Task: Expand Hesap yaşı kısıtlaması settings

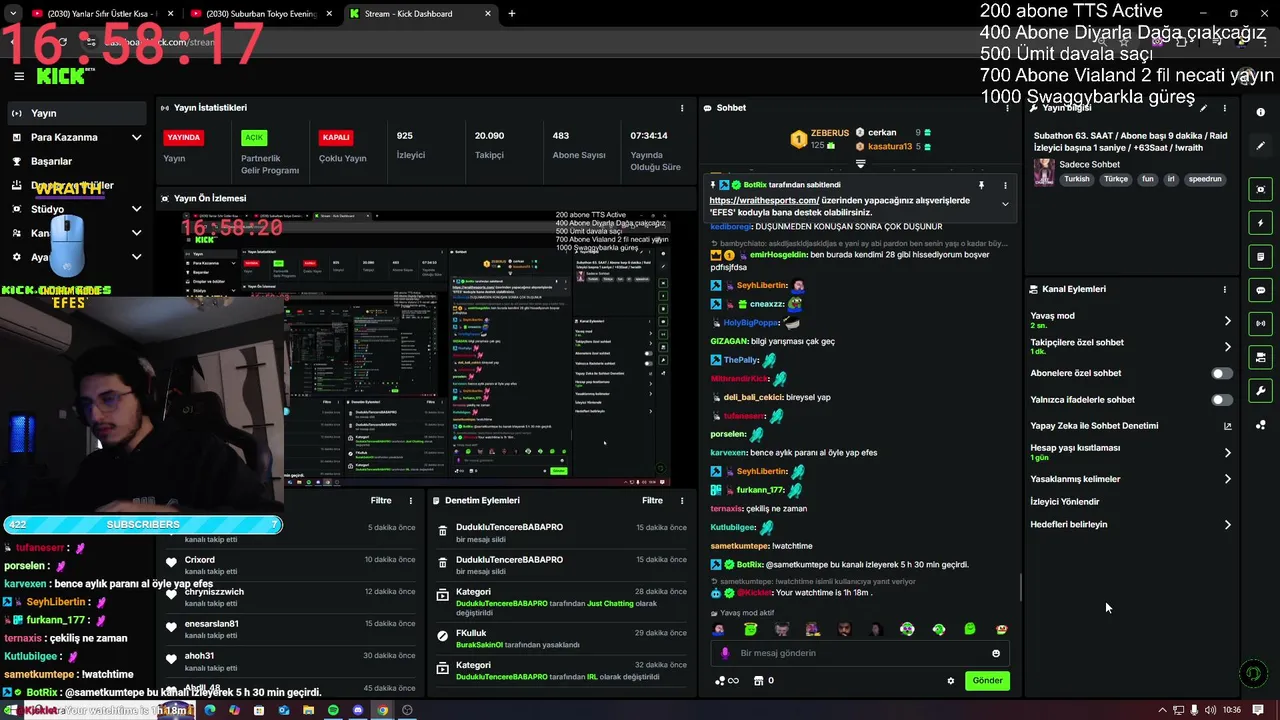Action: (x=1227, y=453)
